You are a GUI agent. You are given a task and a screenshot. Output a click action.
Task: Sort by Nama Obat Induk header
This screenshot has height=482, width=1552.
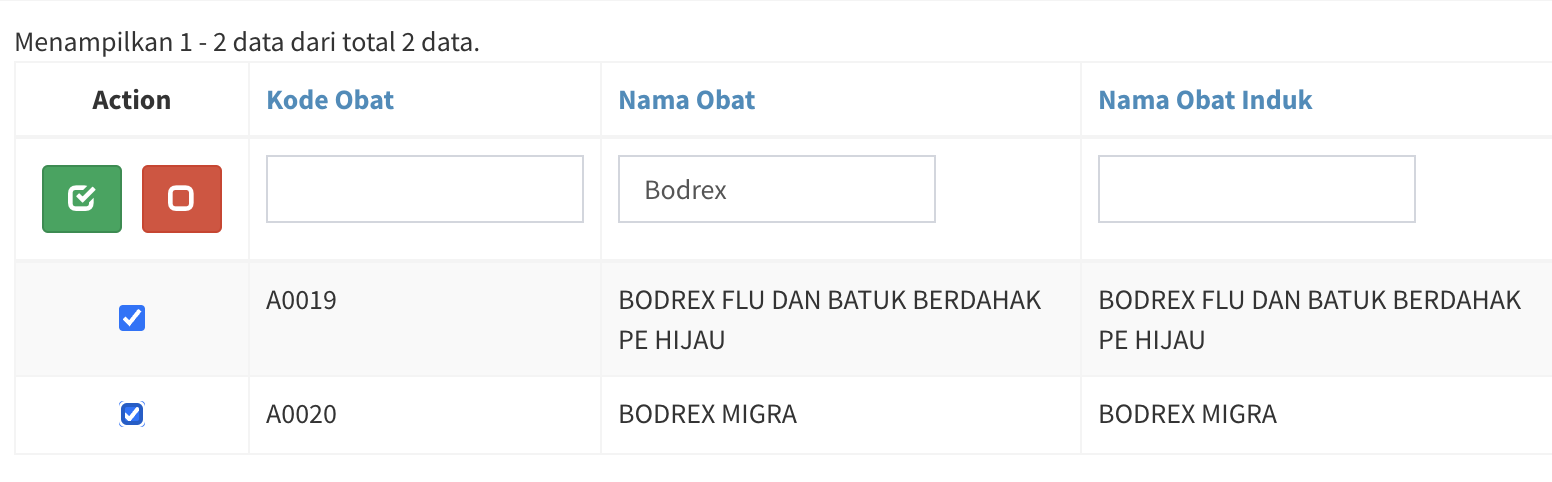[1205, 100]
